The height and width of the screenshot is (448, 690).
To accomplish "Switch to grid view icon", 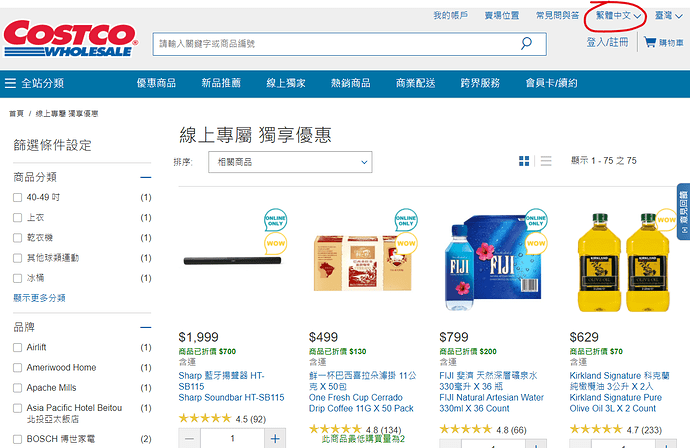I will [x=524, y=161].
